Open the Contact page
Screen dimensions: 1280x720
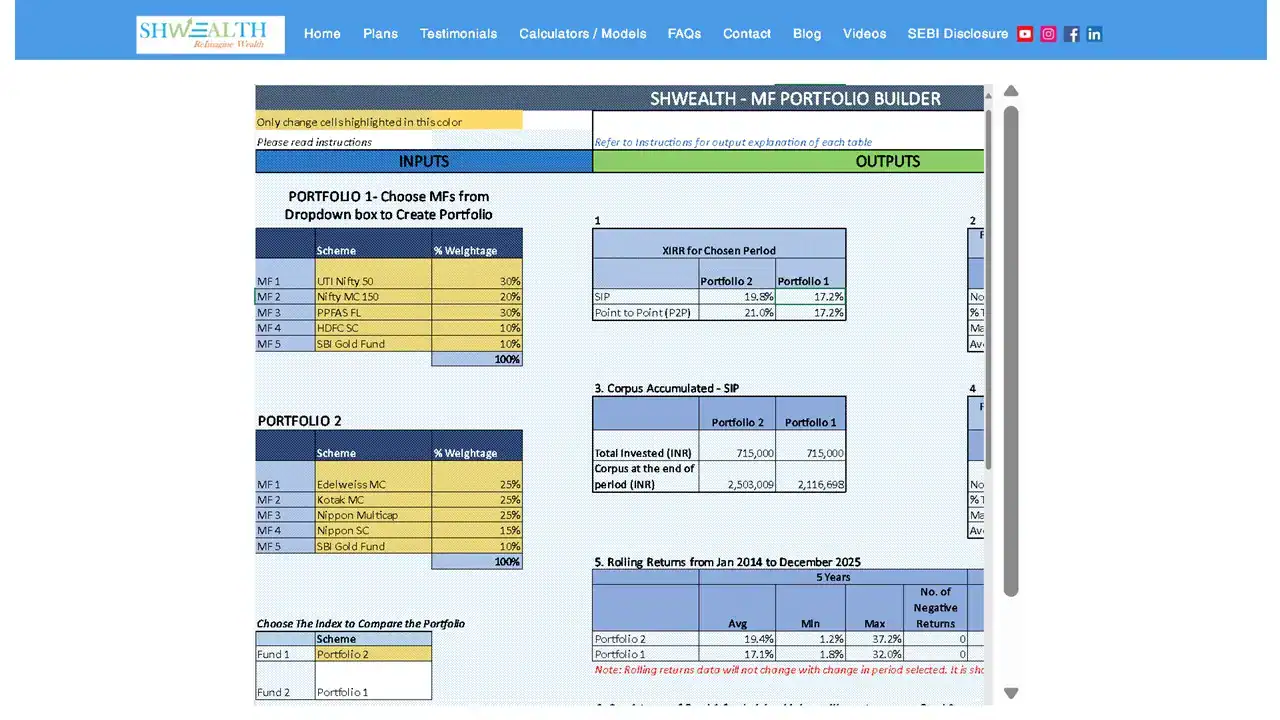(747, 34)
